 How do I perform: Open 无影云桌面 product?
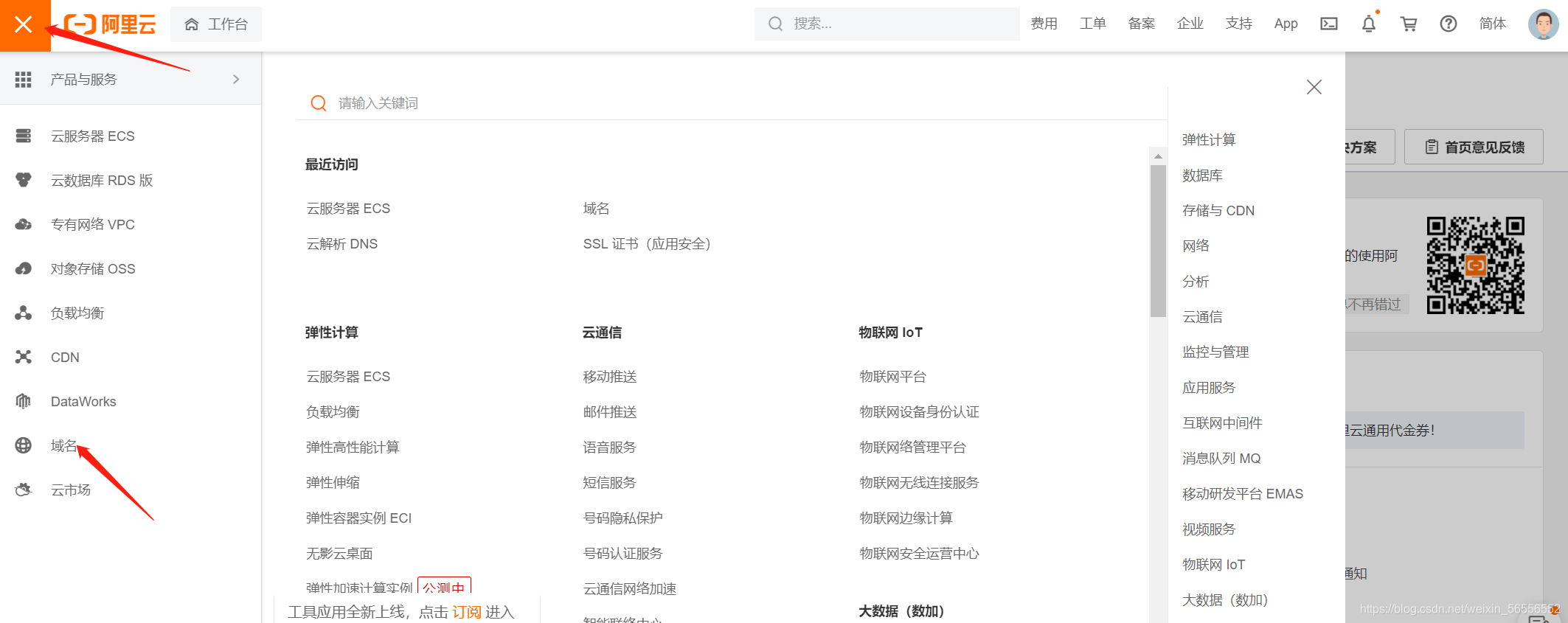click(x=339, y=554)
